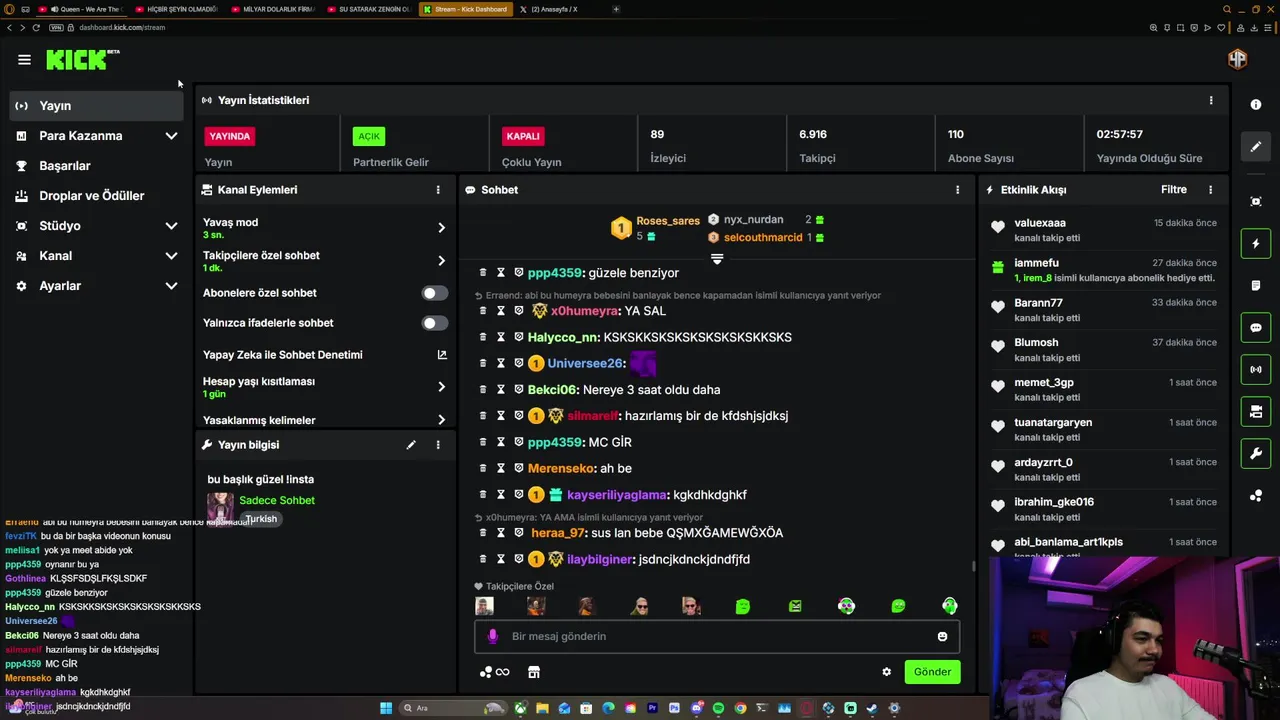Viewport: 1280px width, 720px height.
Task: Open the Filtre option in Etkinlik Akışı
Action: point(1174,190)
